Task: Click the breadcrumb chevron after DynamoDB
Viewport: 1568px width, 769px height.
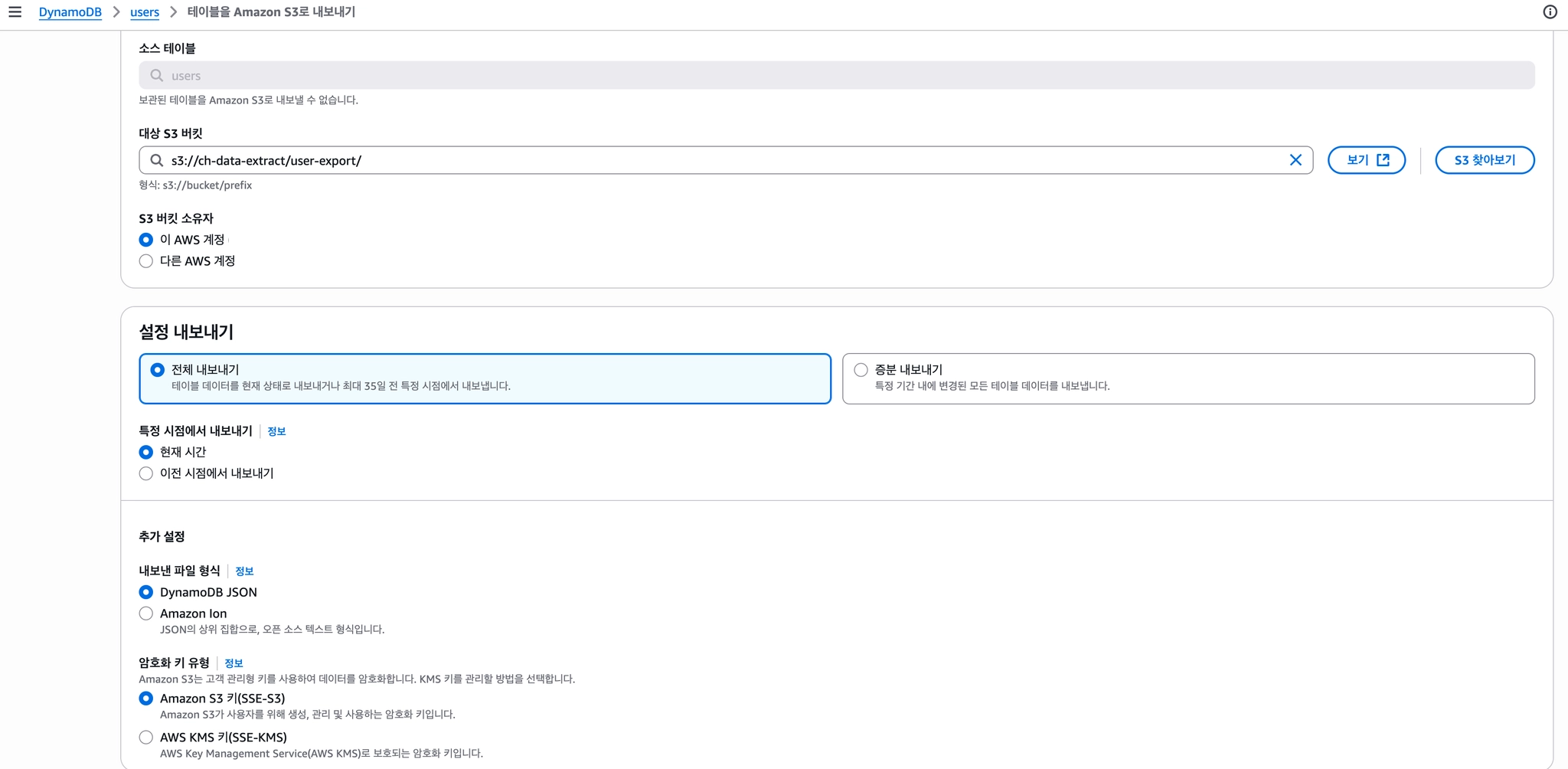Action: 116,12
